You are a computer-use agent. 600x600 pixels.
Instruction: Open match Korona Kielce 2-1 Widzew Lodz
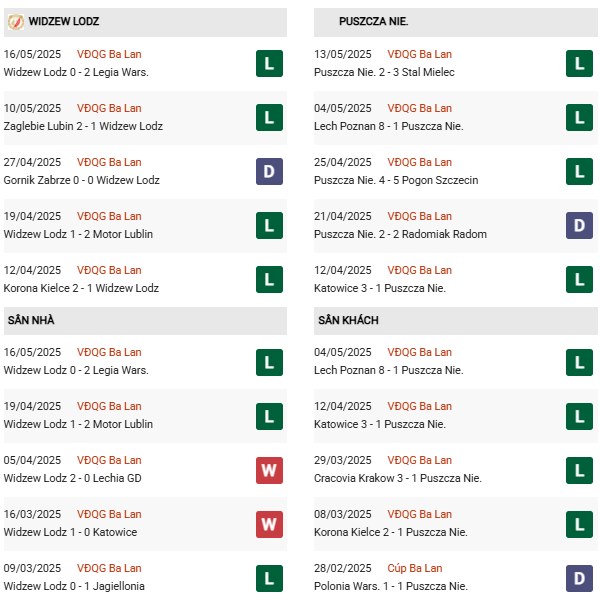coord(81,288)
